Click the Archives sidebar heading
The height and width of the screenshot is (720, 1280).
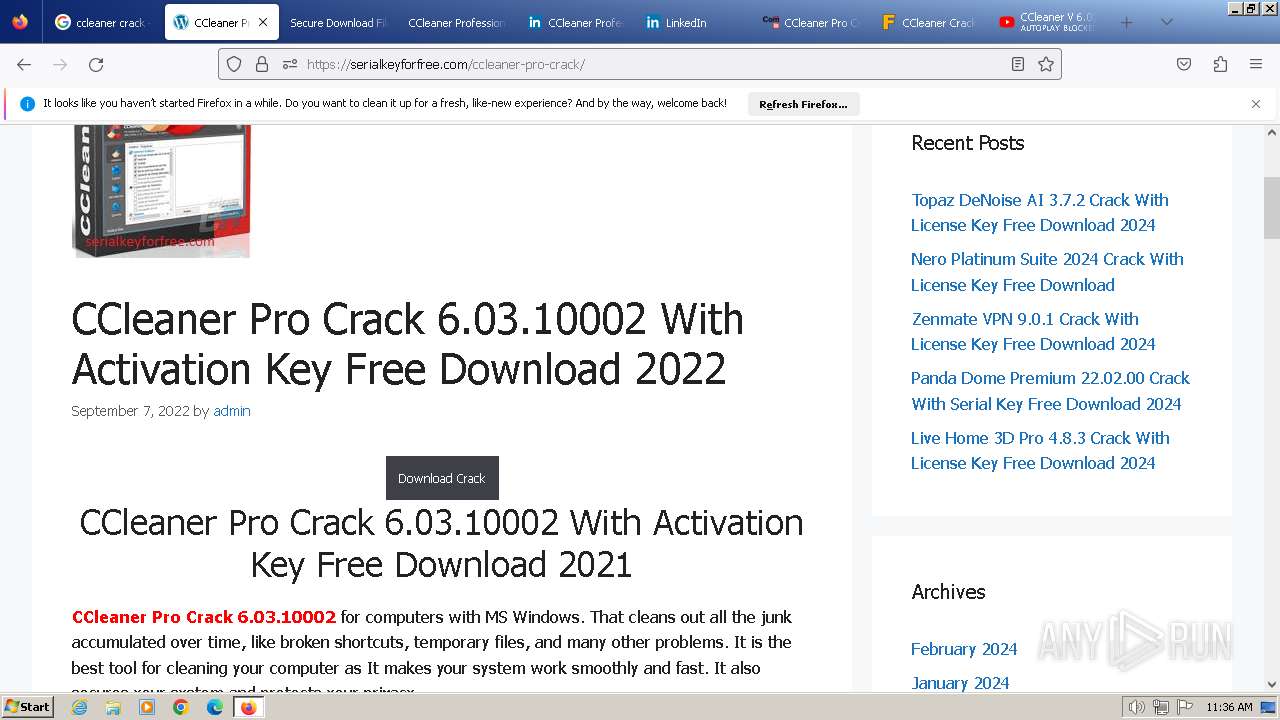pyautogui.click(x=948, y=592)
